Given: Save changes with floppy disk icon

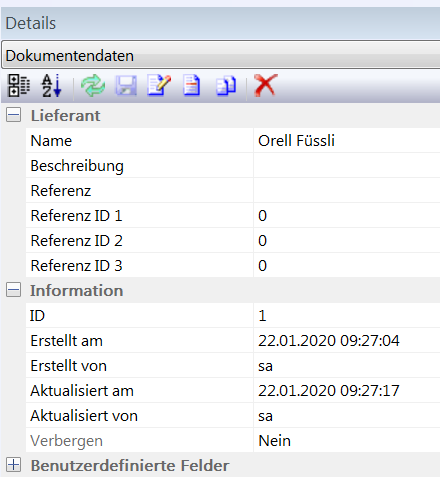Looking at the screenshot, I should (x=126, y=86).
